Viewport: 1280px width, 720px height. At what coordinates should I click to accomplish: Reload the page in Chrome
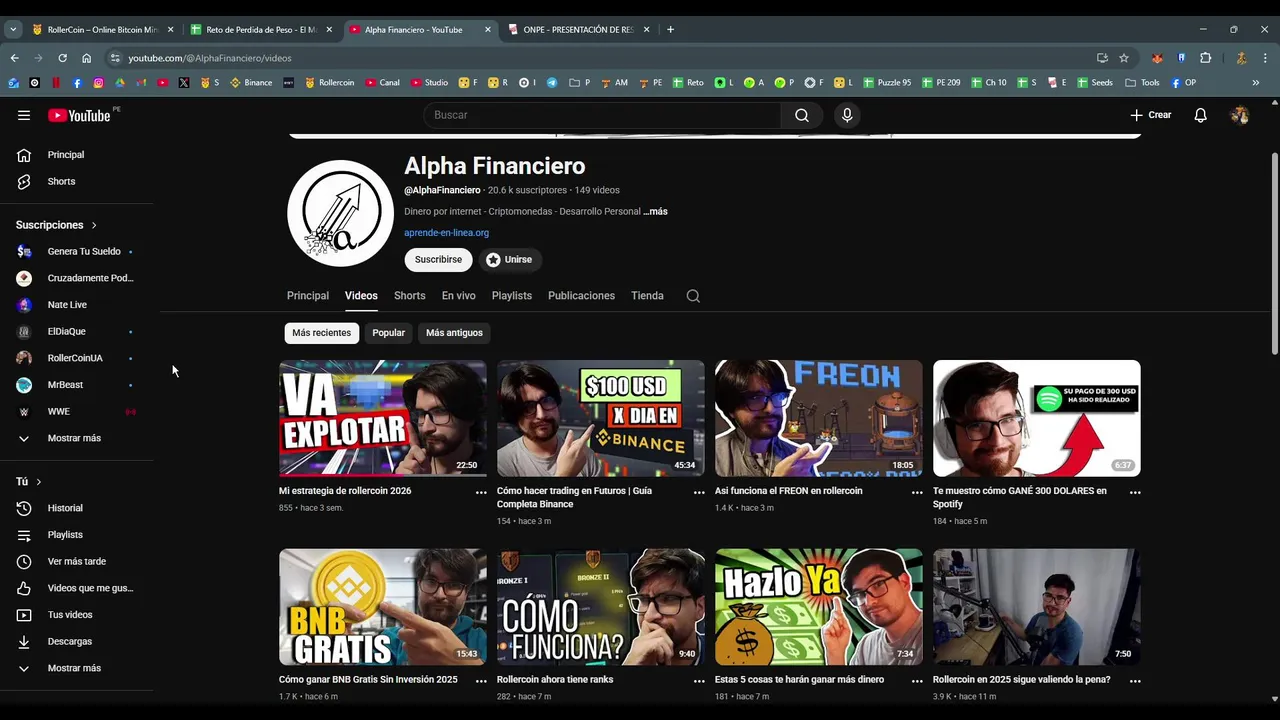coord(62,58)
